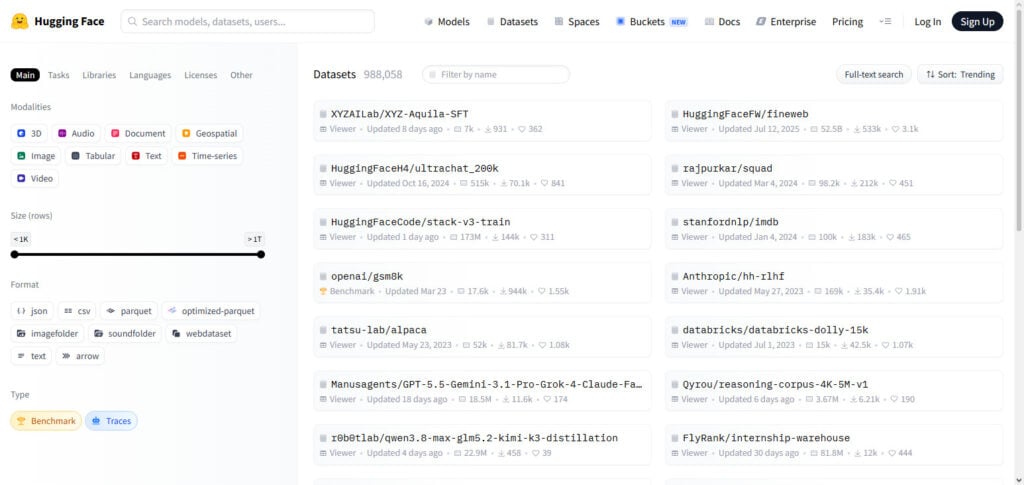The width and height of the screenshot is (1024, 485).
Task: Filter by optimized-parquet format
Action: [210, 311]
